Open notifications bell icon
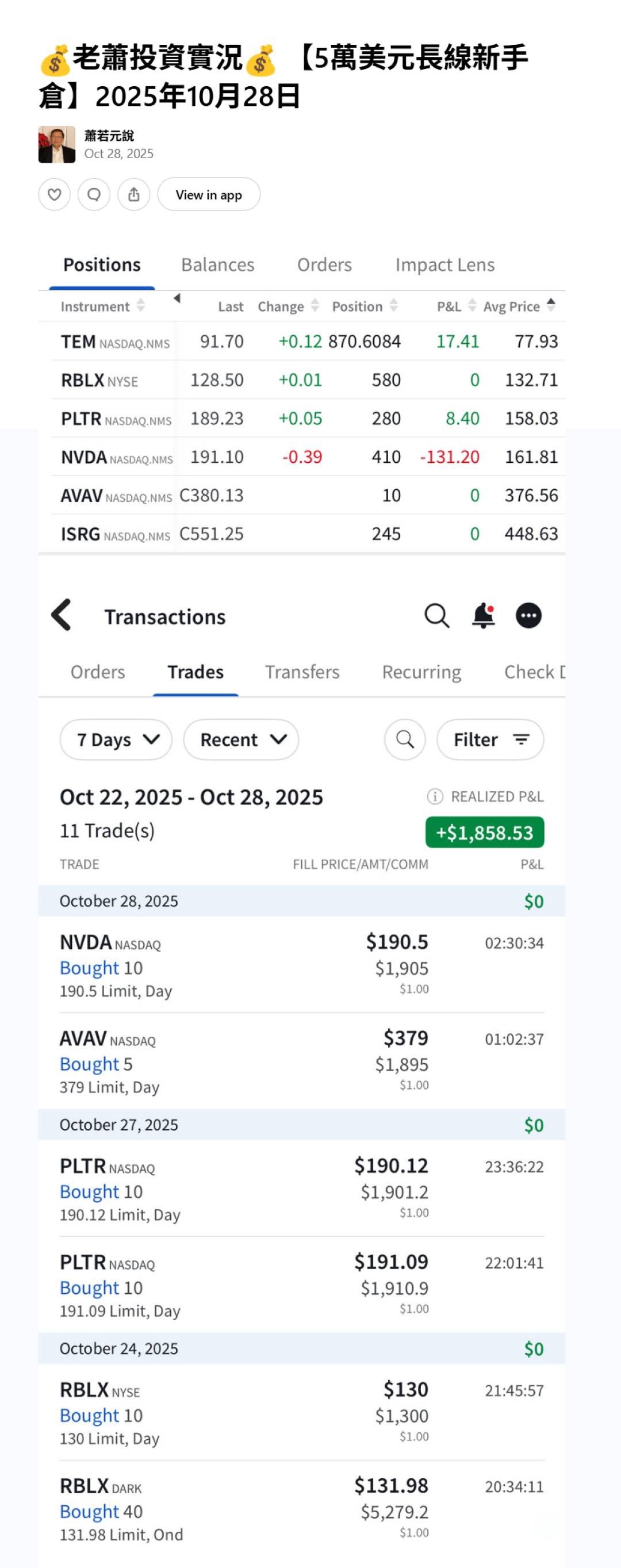The width and height of the screenshot is (621, 1568). click(483, 615)
